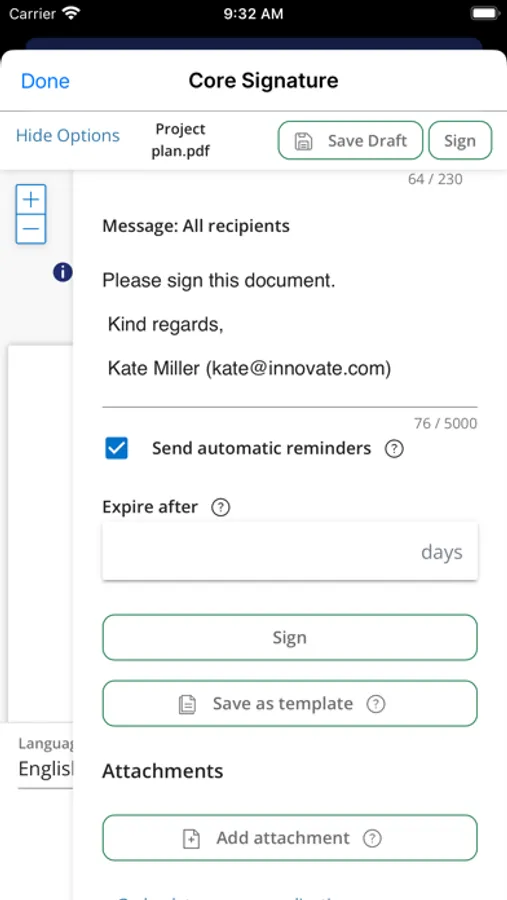Tap the wide Sign button below expiry

tap(289, 638)
